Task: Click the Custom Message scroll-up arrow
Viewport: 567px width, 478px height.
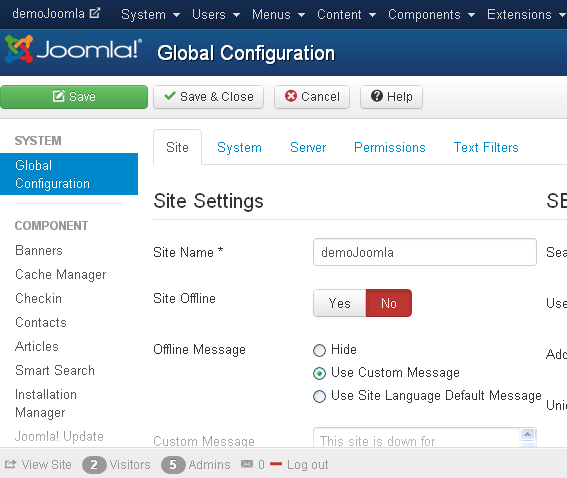Action: click(528, 434)
